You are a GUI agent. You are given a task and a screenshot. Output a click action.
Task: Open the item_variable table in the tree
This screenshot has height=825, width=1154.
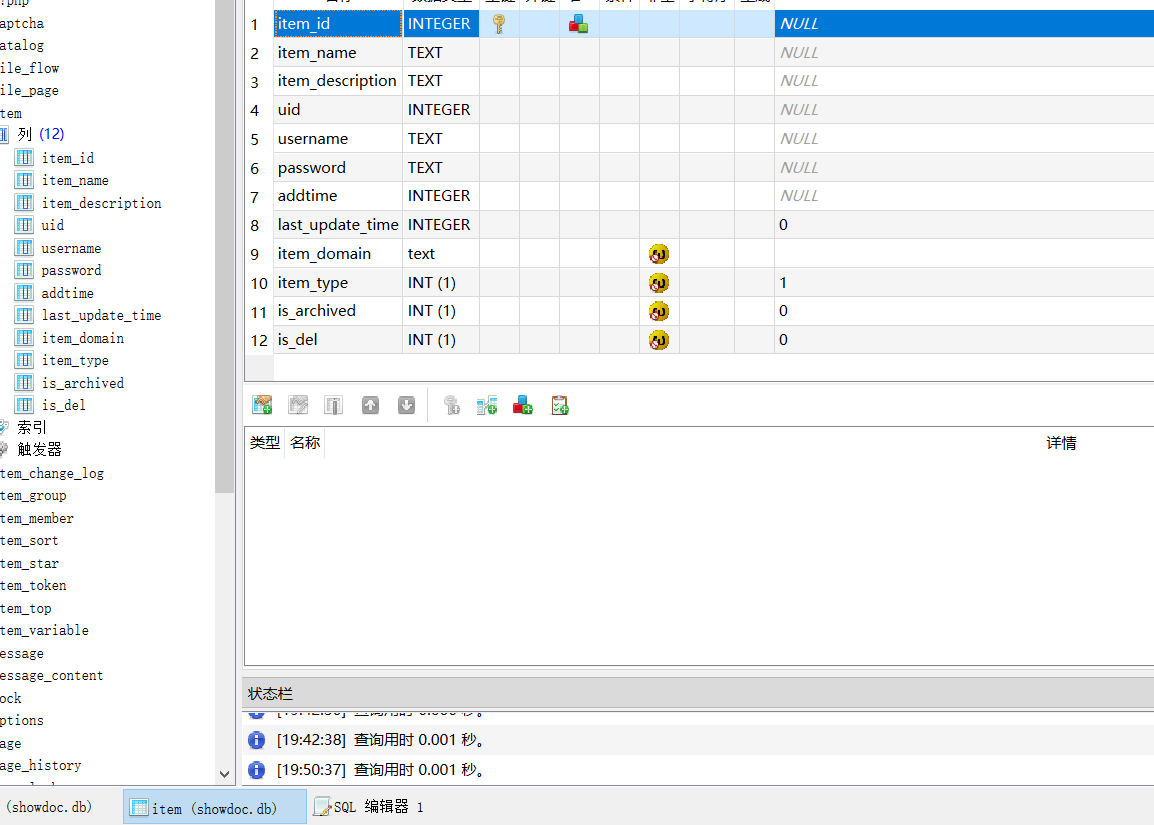[44, 630]
